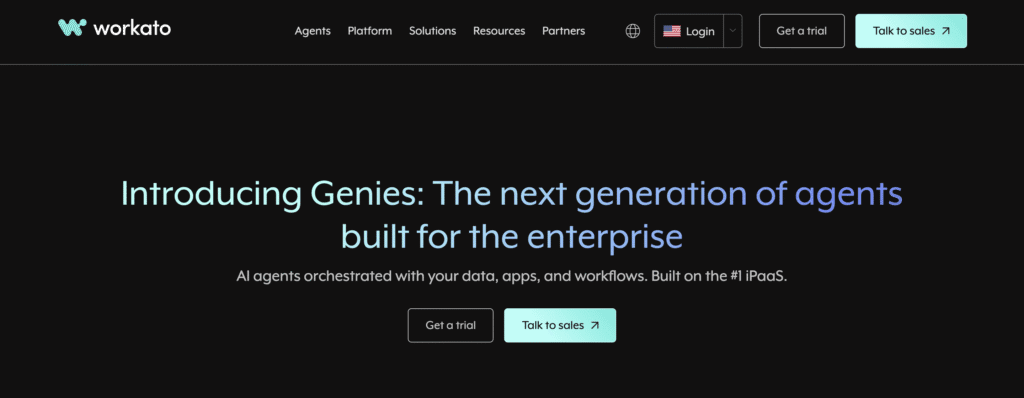1024x398 pixels.
Task: Click the Workato wave logo icon
Action: tap(72, 27)
